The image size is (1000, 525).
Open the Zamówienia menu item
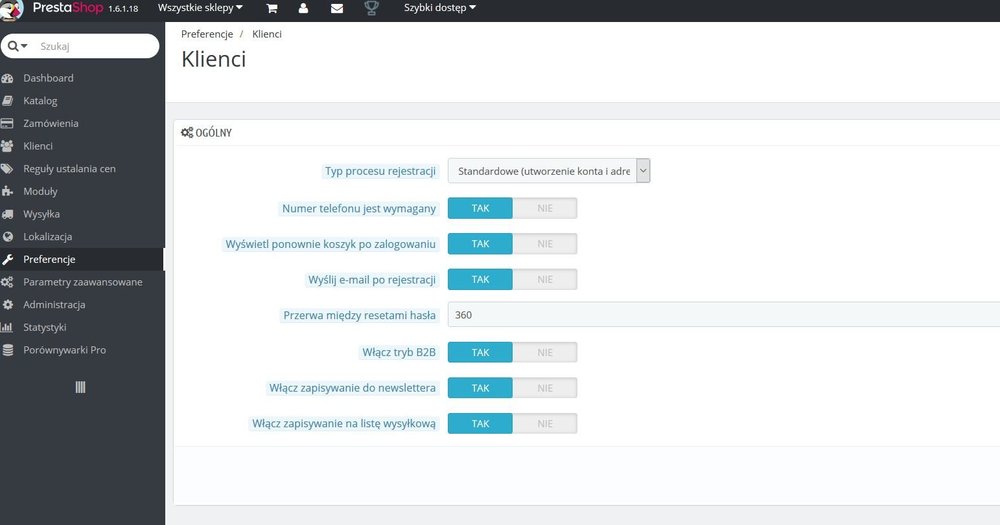[51, 123]
